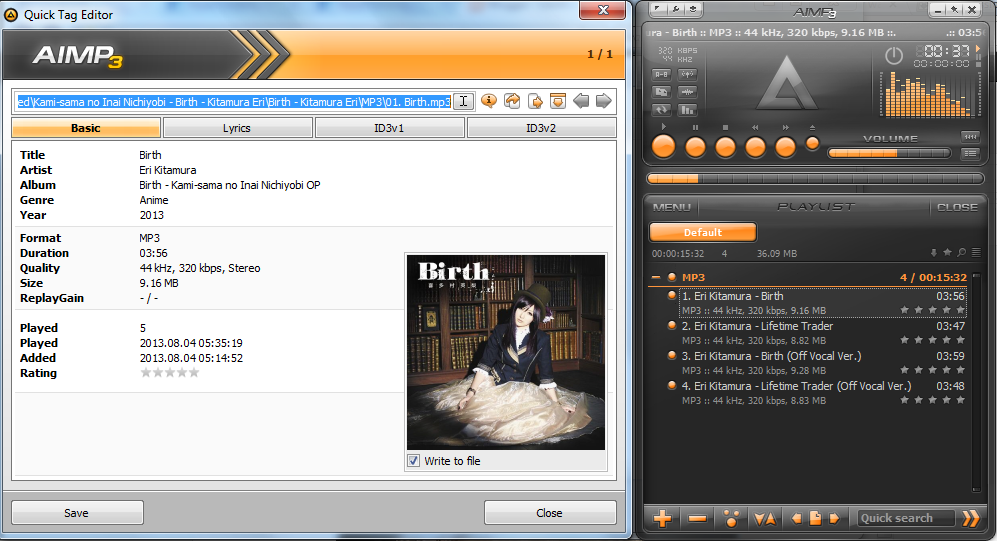Click the playlist CLOSE button
The width and height of the screenshot is (997, 541).
(x=957, y=207)
